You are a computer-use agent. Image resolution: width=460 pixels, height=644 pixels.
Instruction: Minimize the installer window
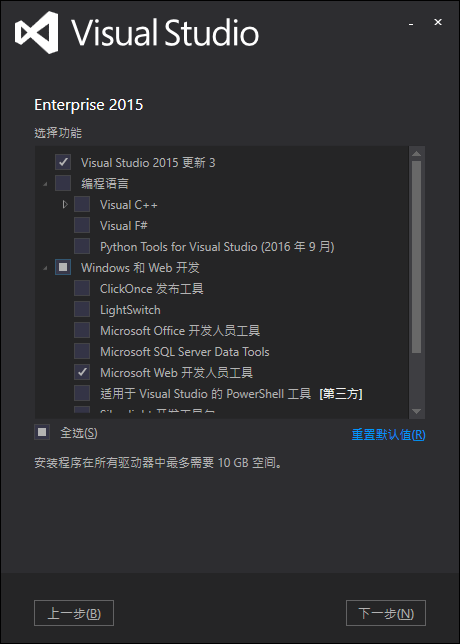411,23
